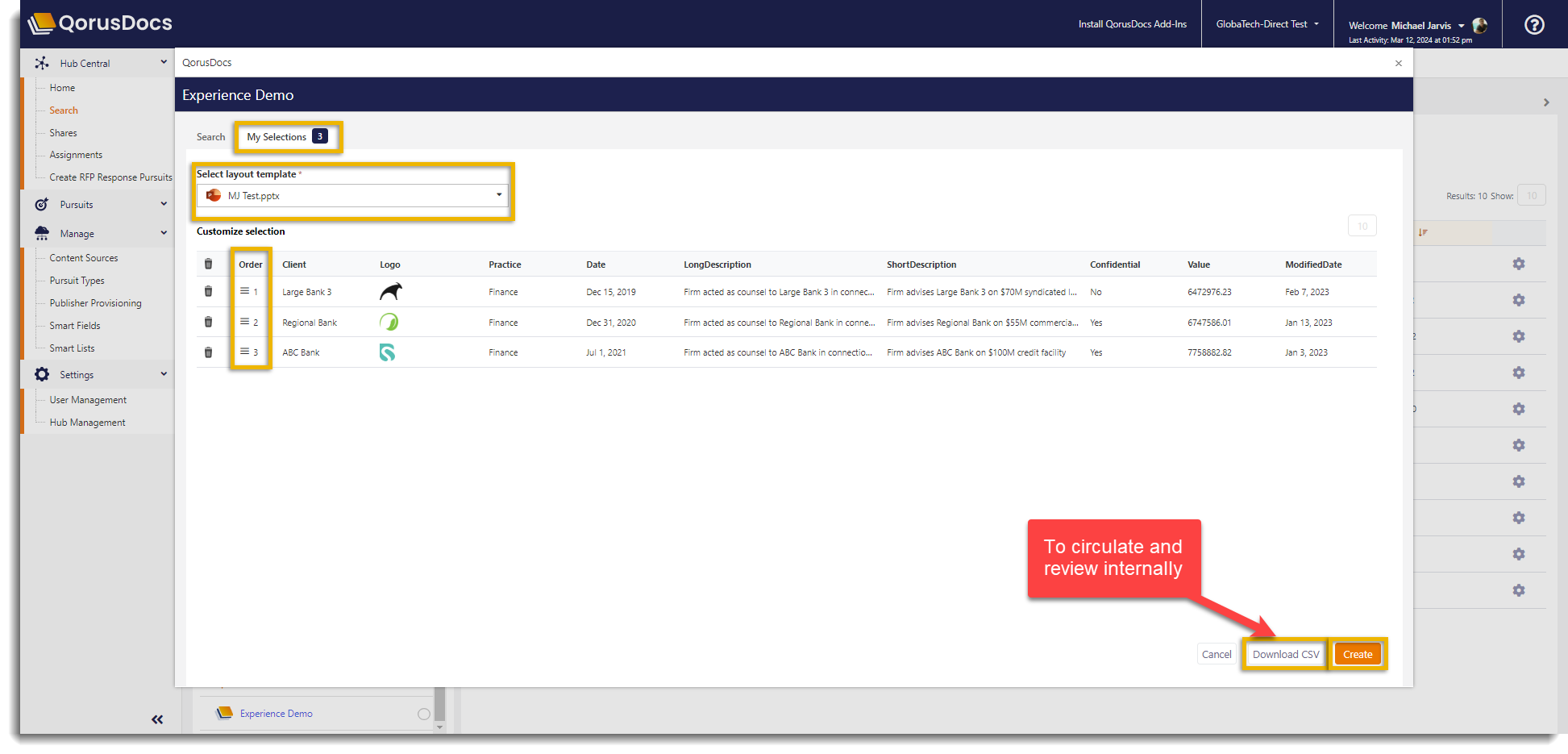The image size is (1568, 754).
Task: Click the reorder handle for Regional Bank
Action: click(x=244, y=321)
